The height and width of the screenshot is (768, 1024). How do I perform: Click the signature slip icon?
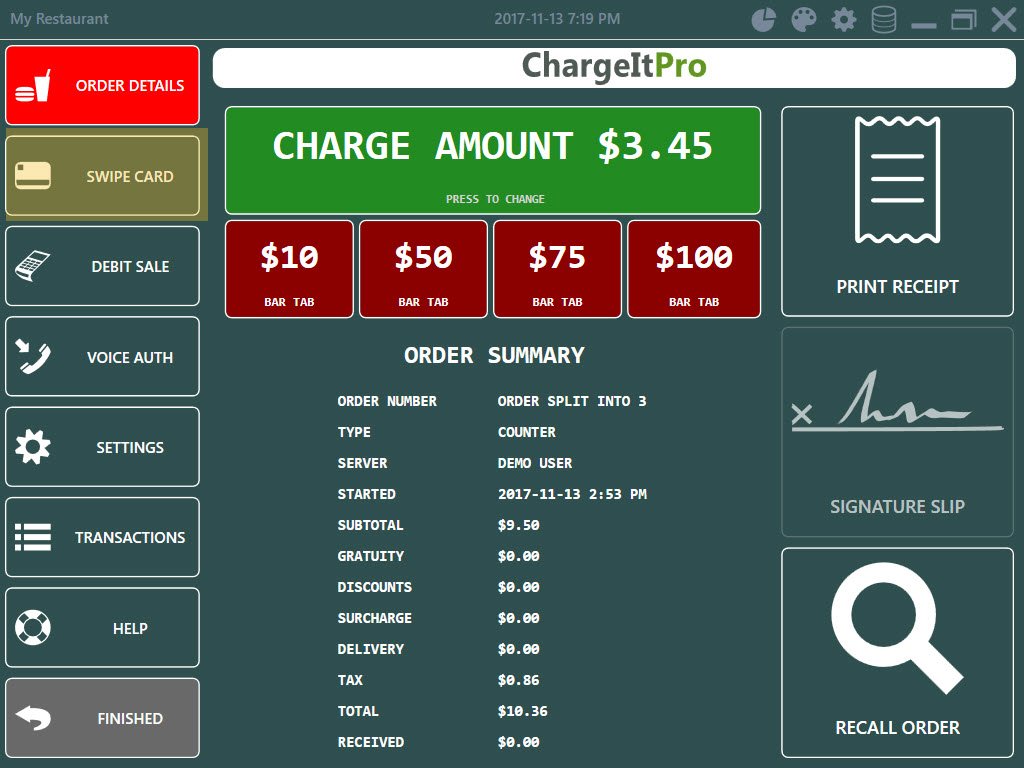coord(897,405)
